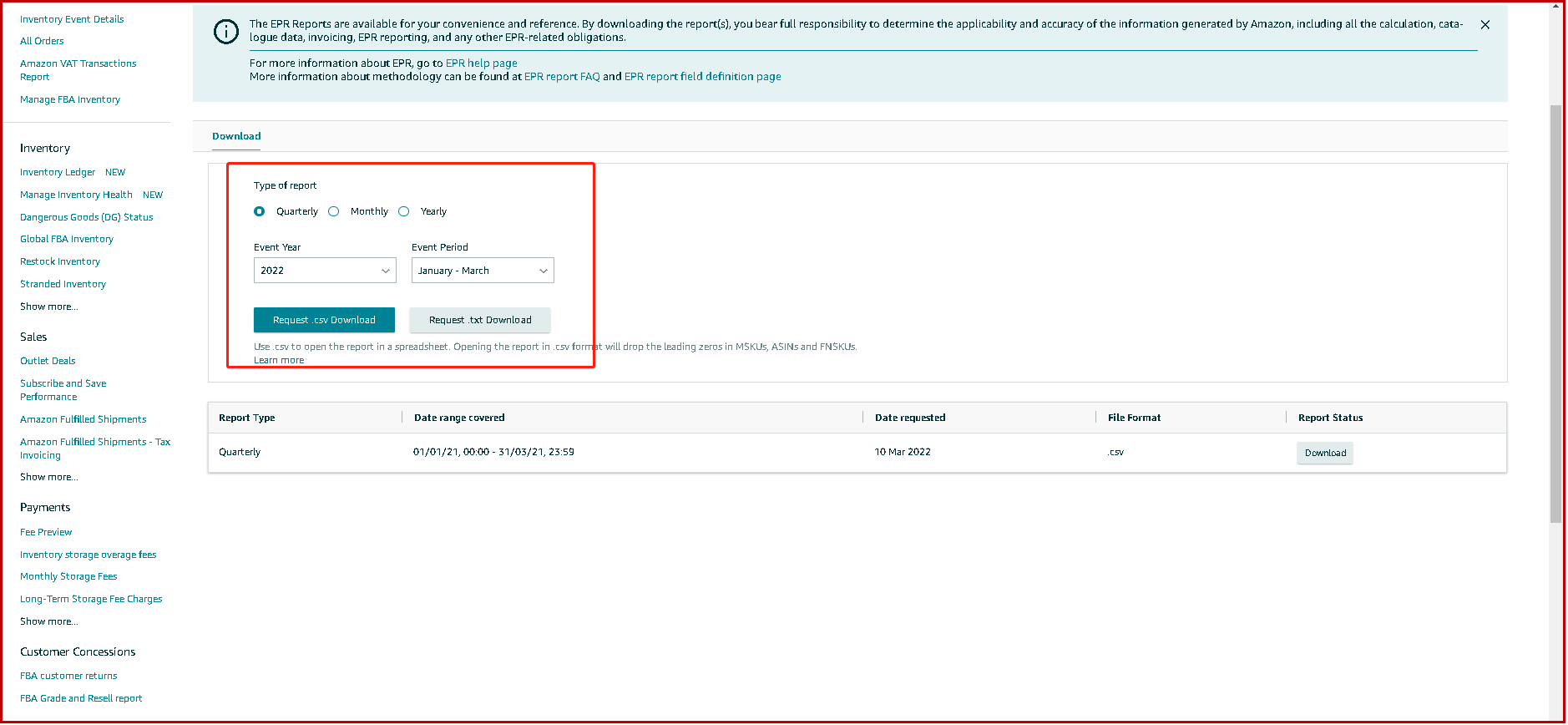Expand Show more under Inventory section
The width and height of the screenshot is (1568, 725).
(48, 307)
